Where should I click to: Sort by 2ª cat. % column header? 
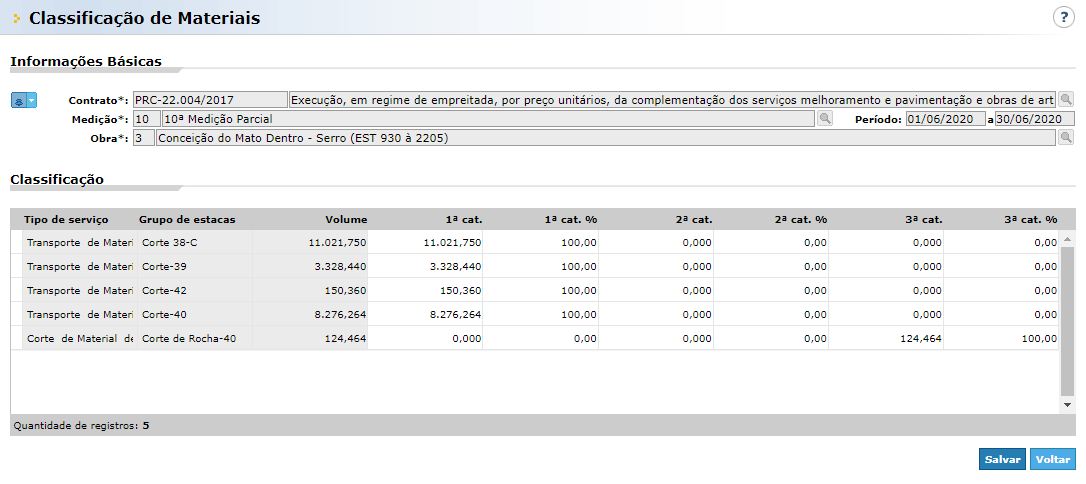point(801,219)
